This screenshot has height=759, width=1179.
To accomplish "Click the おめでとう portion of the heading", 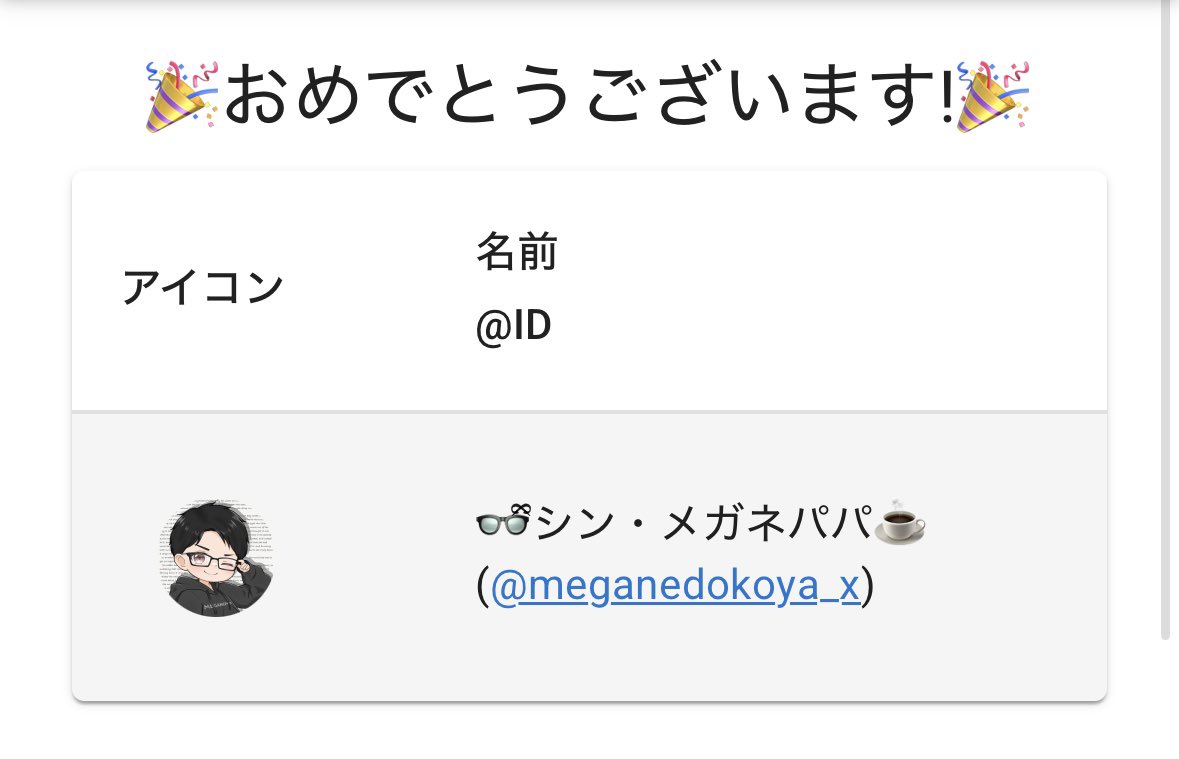I will point(404,96).
